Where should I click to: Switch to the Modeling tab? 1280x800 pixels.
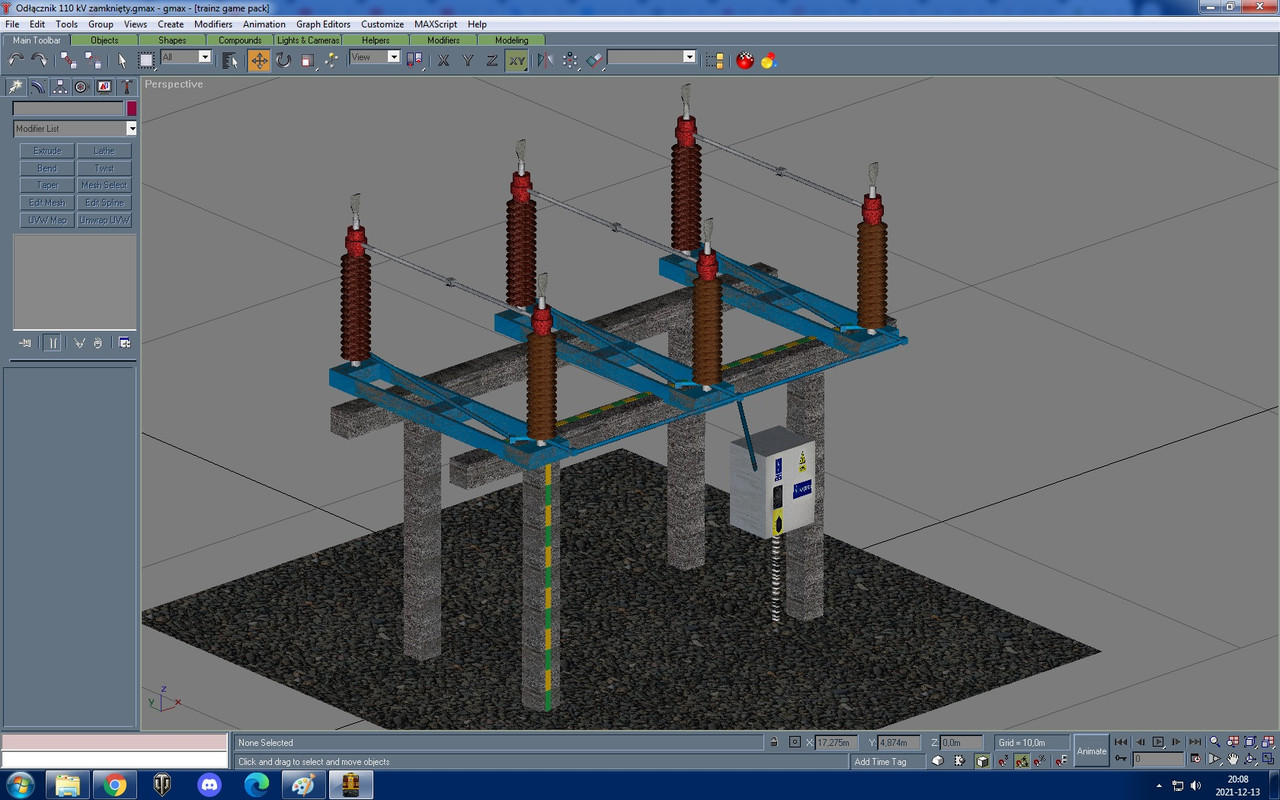[x=512, y=40]
